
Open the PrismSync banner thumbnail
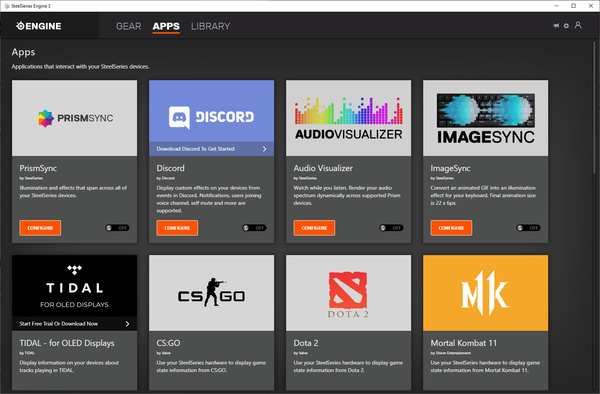(75, 118)
